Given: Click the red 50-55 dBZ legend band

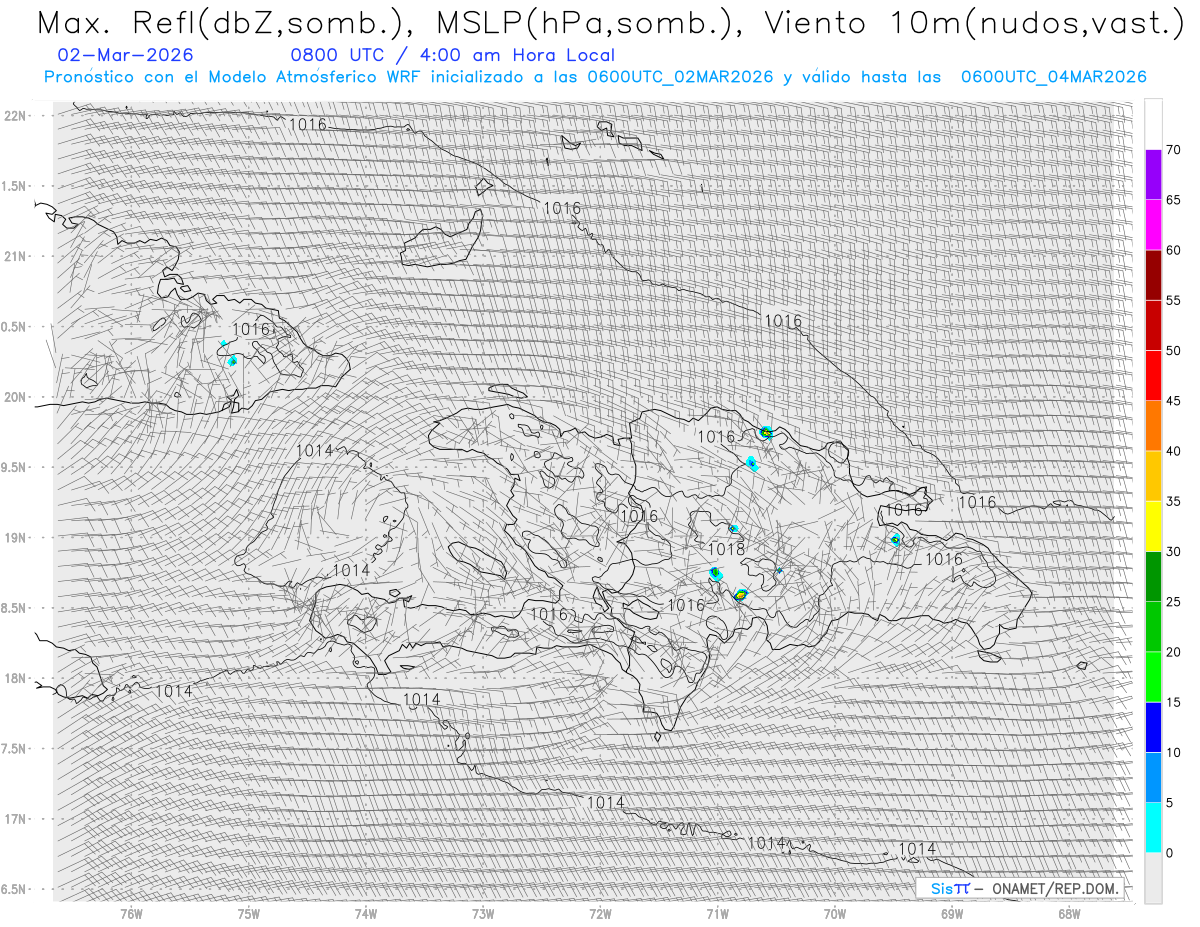Looking at the screenshot, I should 1153,325.
